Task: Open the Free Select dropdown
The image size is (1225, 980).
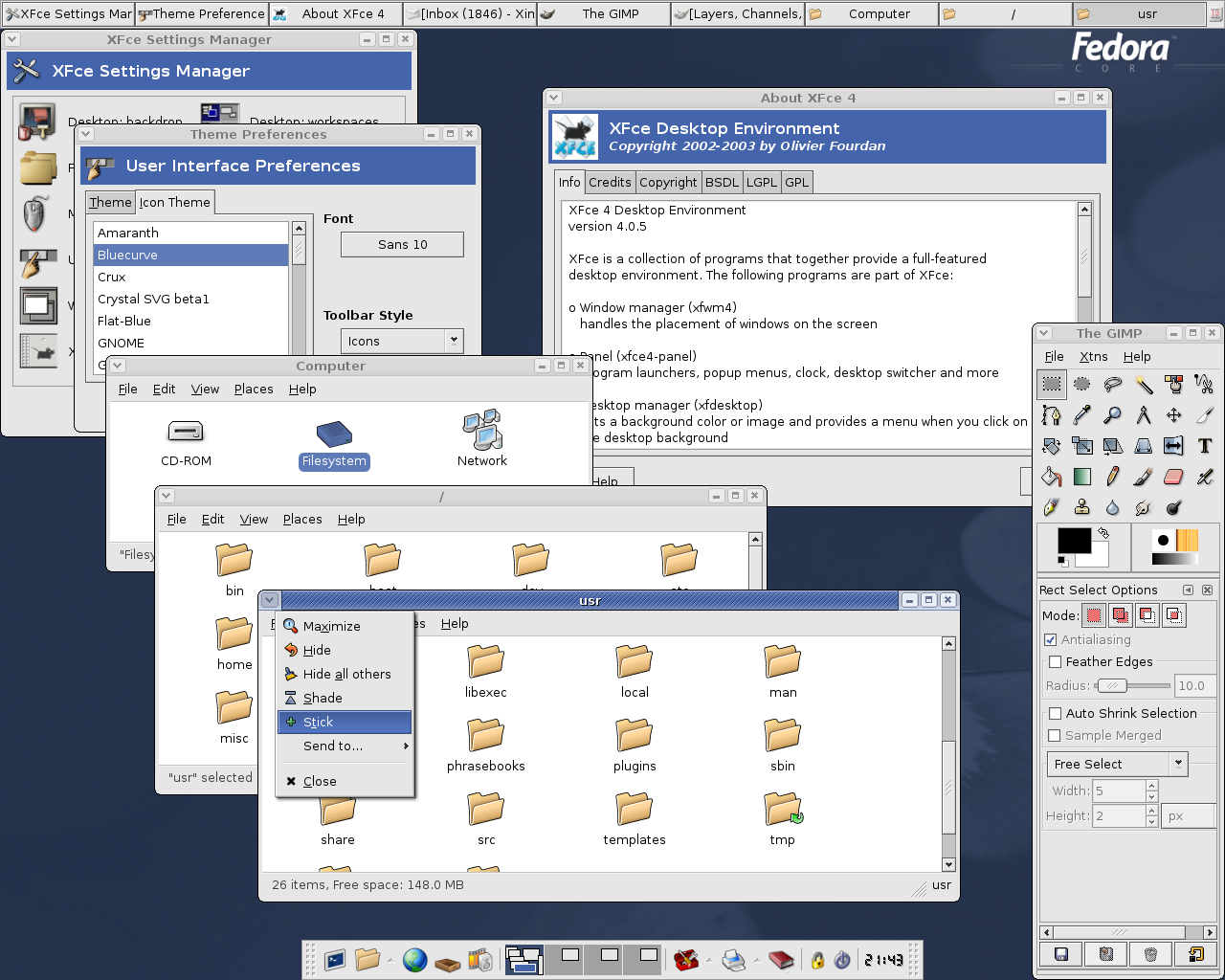Action: pyautogui.click(x=1116, y=764)
